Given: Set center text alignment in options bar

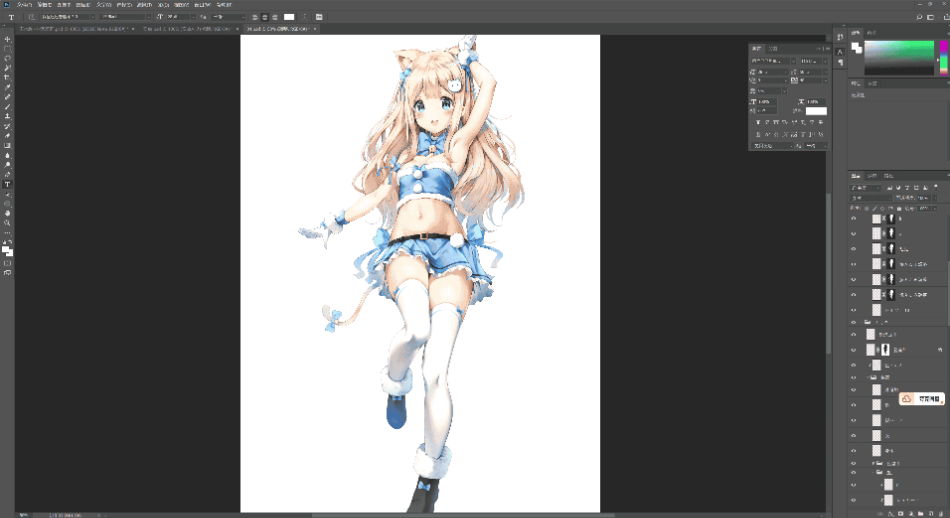Looking at the screenshot, I should pyautogui.click(x=265, y=17).
